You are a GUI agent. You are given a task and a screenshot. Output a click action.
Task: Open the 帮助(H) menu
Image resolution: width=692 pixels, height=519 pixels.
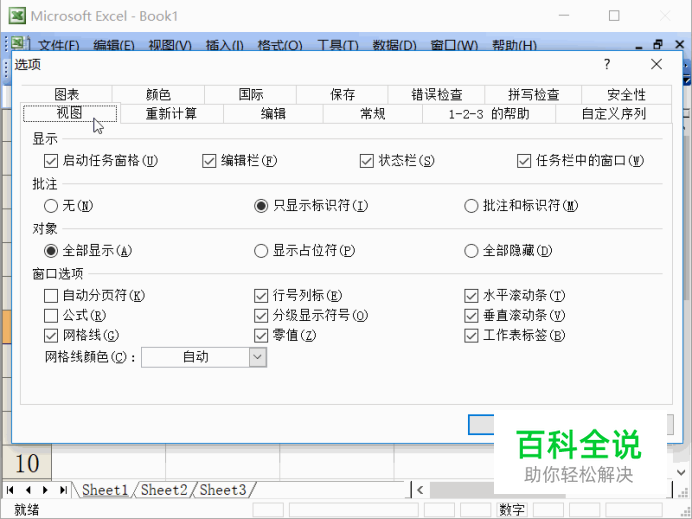pos(515,45)
